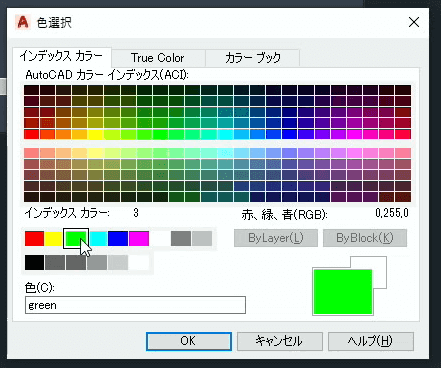Pick bright yellow in the upper ACI palette
This screenshot has height=368, width=441.
tap(95, 134)
